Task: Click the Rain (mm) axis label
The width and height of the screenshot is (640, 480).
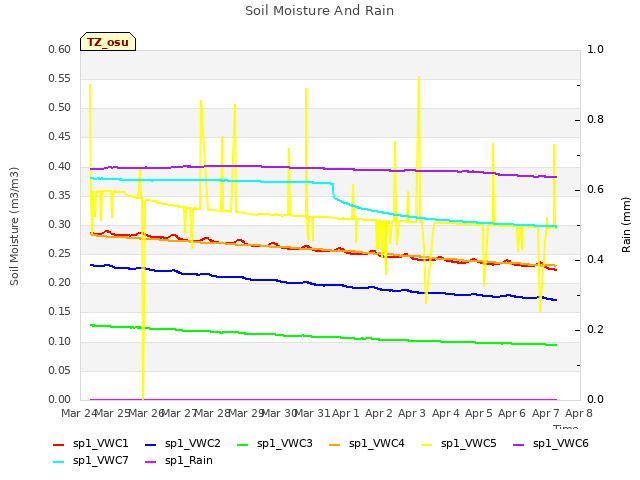Action: tap(626, 225)
